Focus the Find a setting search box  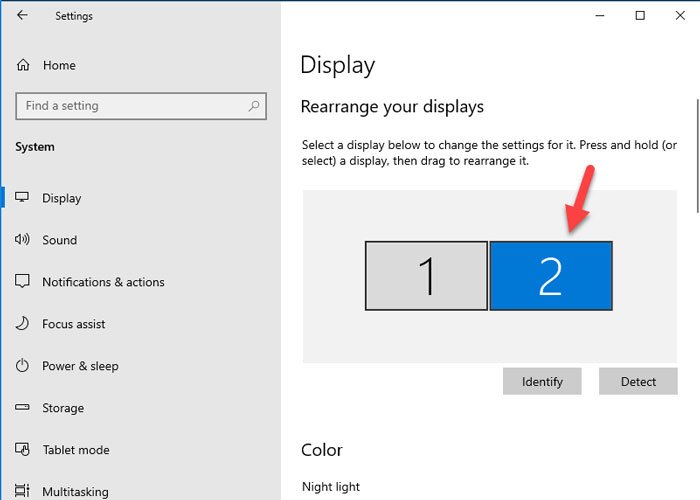coord(130,106)
